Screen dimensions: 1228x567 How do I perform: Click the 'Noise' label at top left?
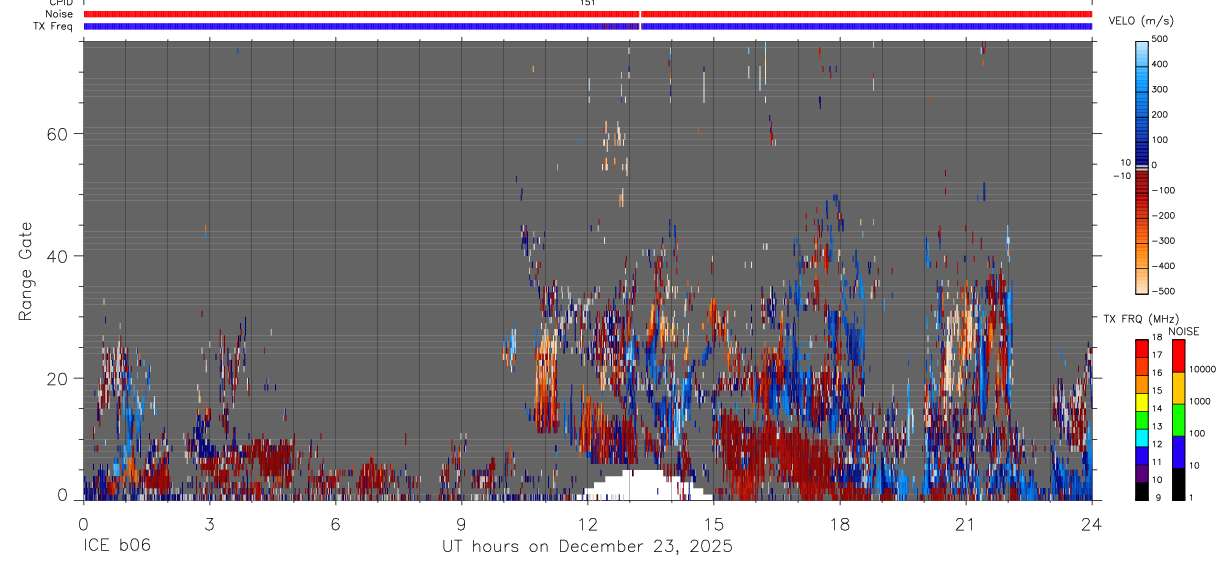click(60, 14)
